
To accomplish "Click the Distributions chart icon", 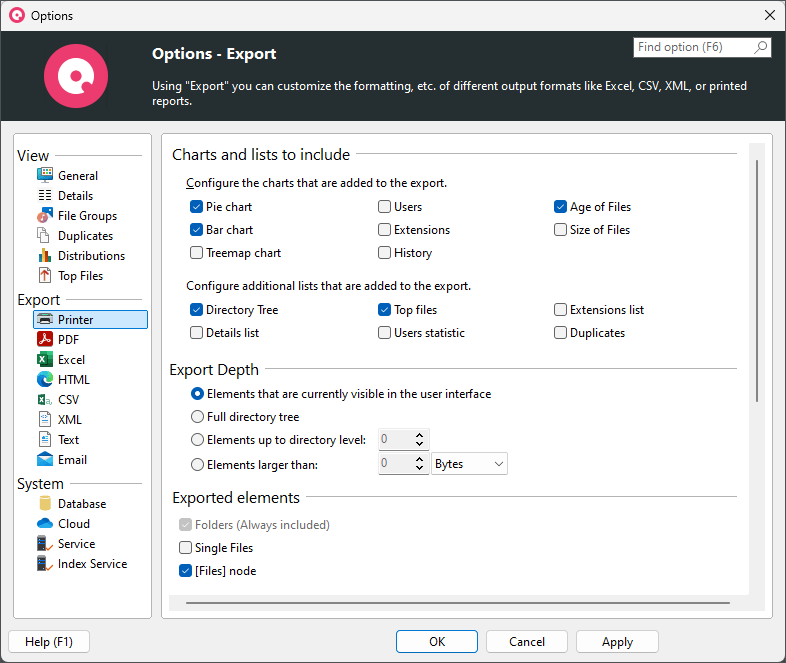I will (x=45, y=256).
